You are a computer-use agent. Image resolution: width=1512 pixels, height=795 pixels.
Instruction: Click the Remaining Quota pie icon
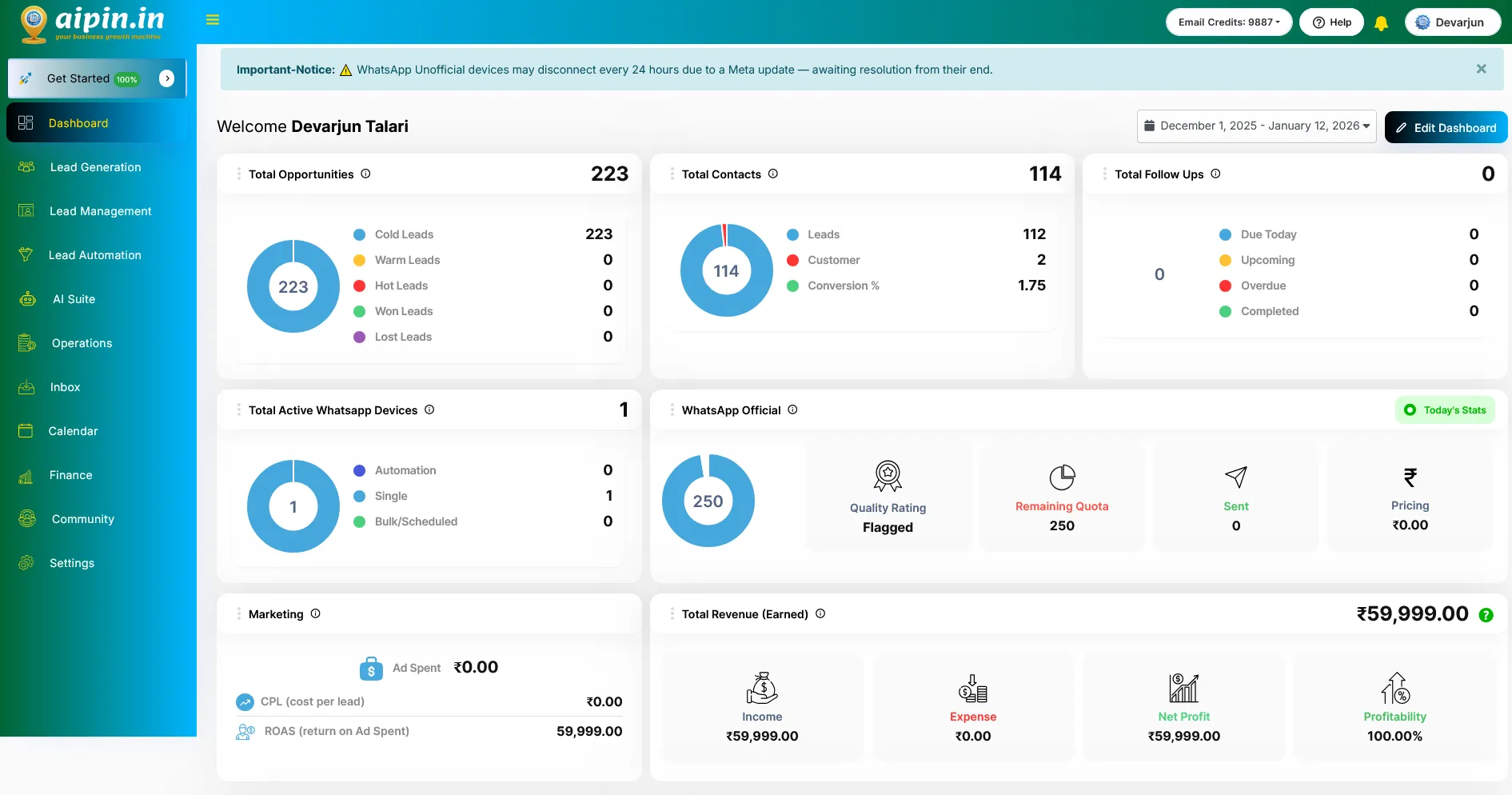(1062, 477)
